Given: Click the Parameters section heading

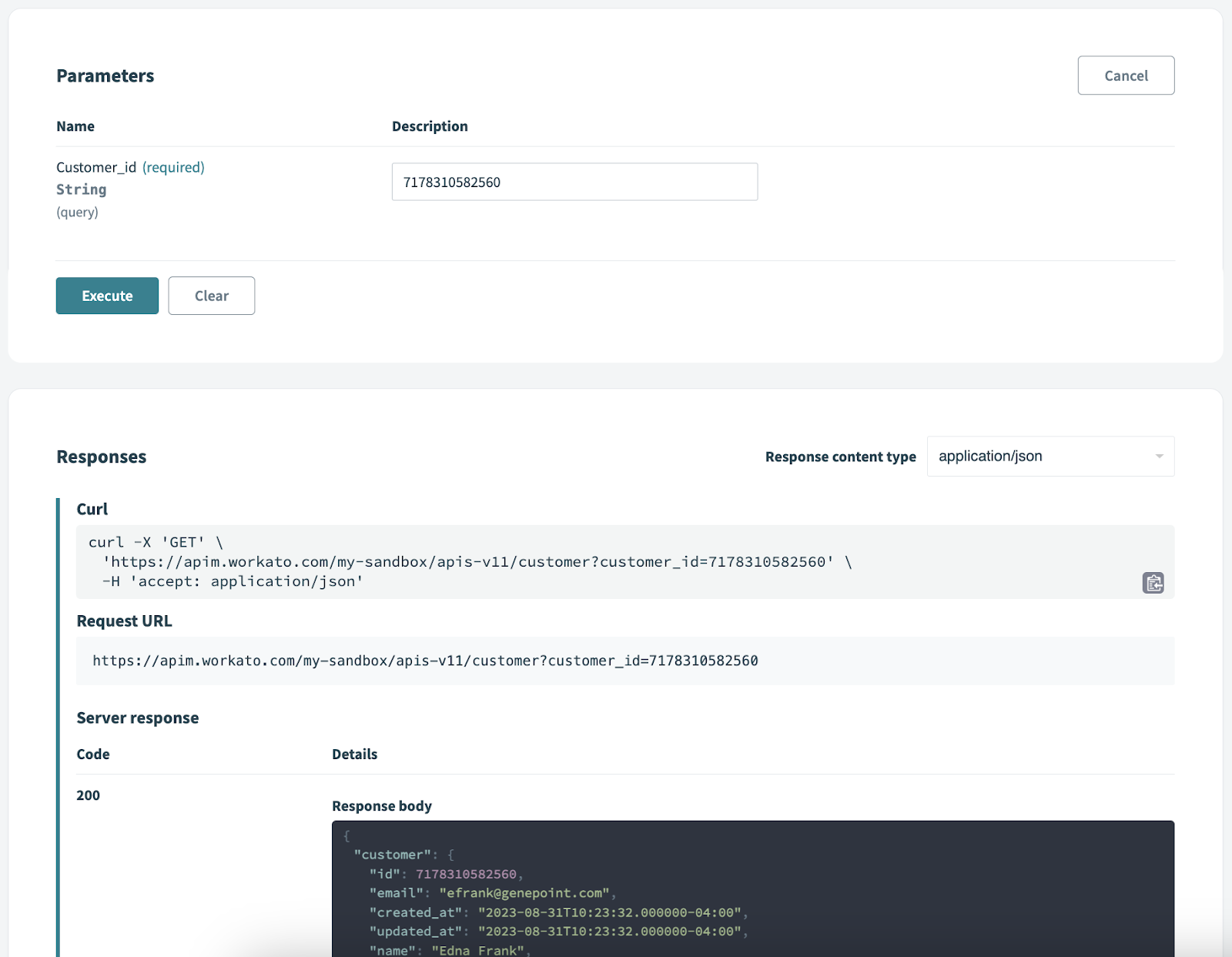Looking at the screenshot, I should pyautogui.click(x=105, y=75).
